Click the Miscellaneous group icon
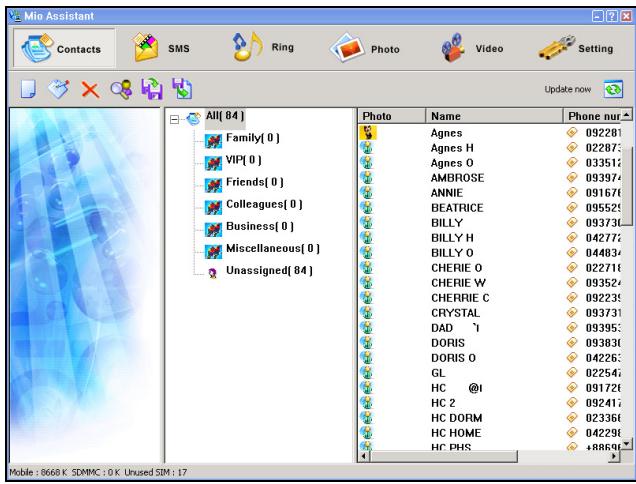Screen dimensions: 636x484 (x=213, y=251)
